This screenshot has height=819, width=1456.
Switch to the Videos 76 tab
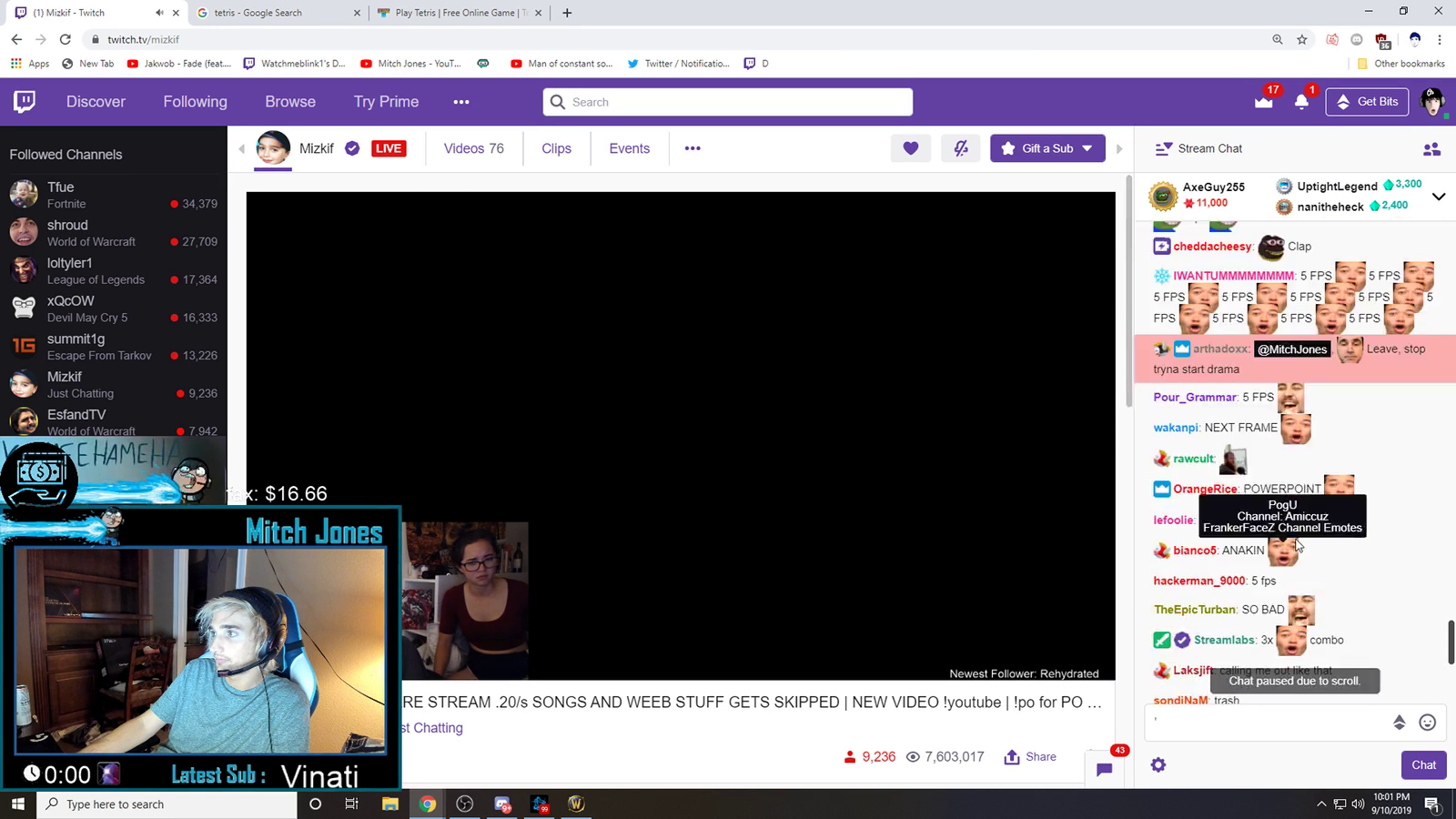(x=474, y=148)
